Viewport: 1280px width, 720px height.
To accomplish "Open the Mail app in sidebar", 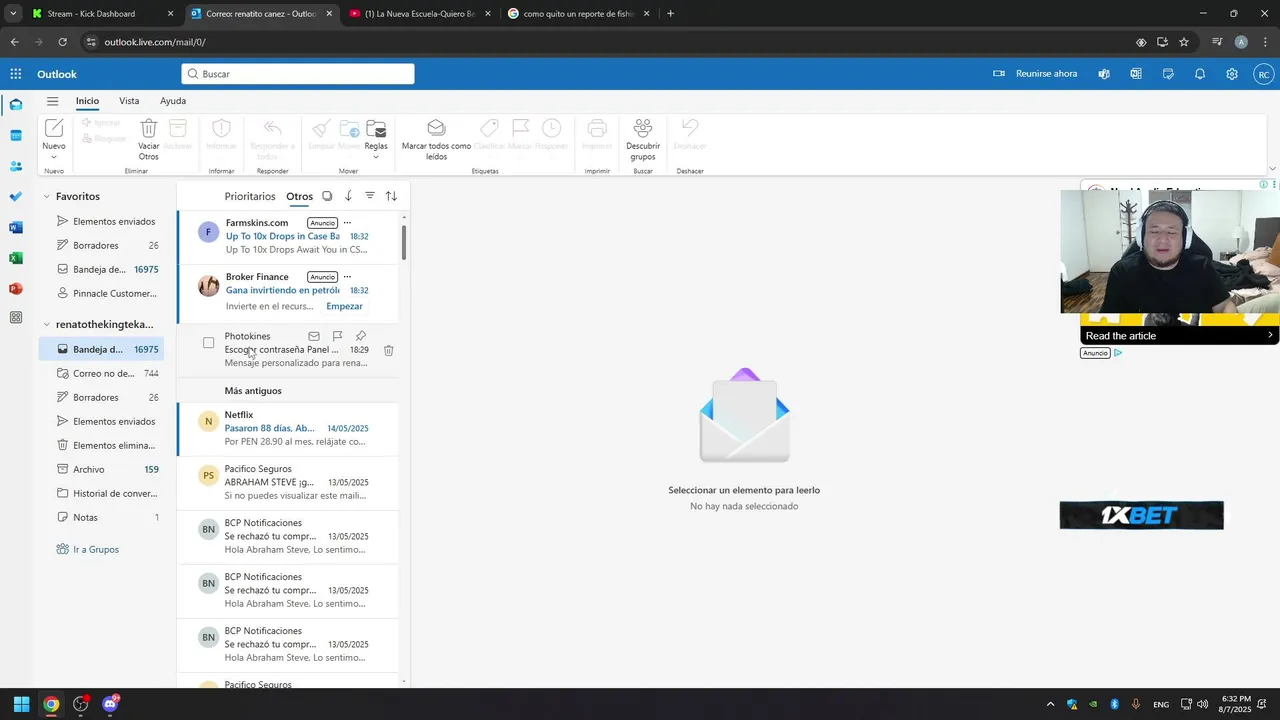I will click(16, 105).
